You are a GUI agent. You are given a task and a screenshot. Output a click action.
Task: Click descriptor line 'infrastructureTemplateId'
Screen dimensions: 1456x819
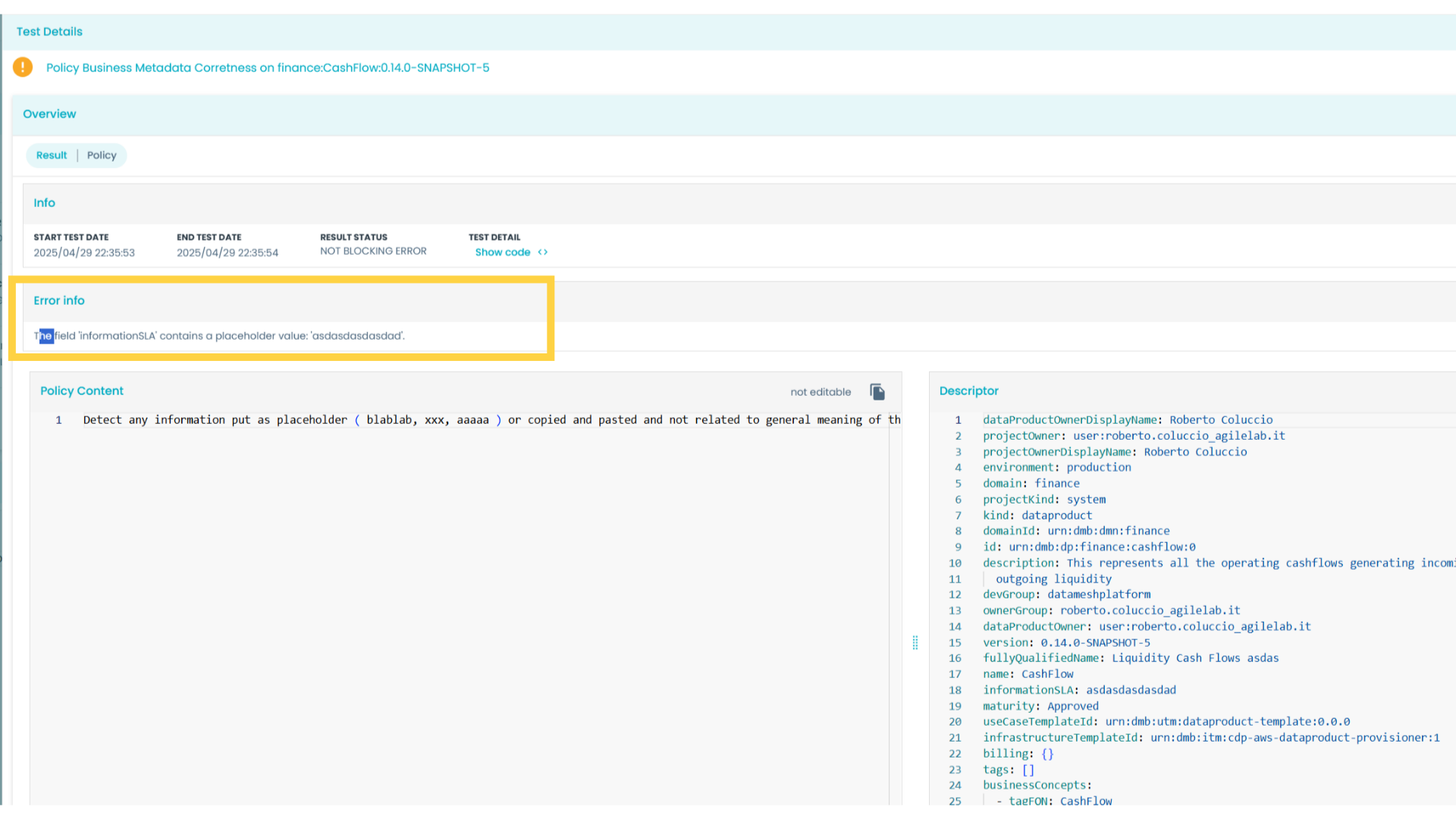[1211, 738]
